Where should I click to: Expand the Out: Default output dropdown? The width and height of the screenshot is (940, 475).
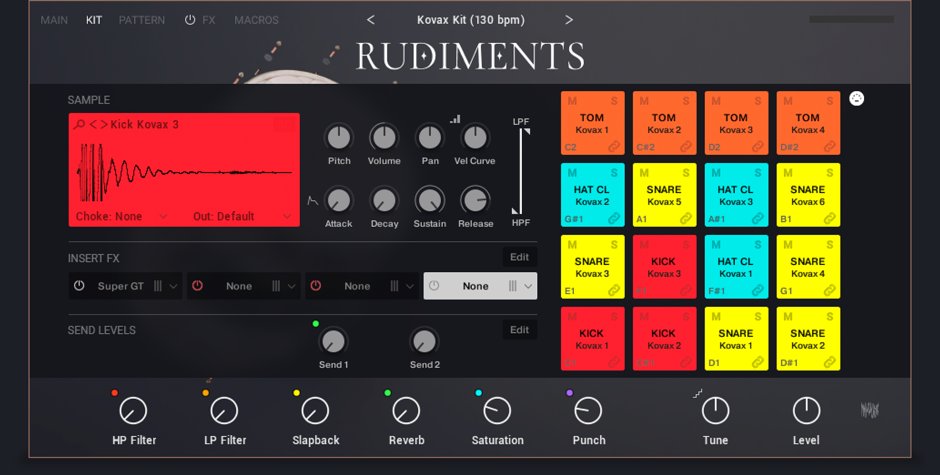pyautogui.click(x=242, y=216)
